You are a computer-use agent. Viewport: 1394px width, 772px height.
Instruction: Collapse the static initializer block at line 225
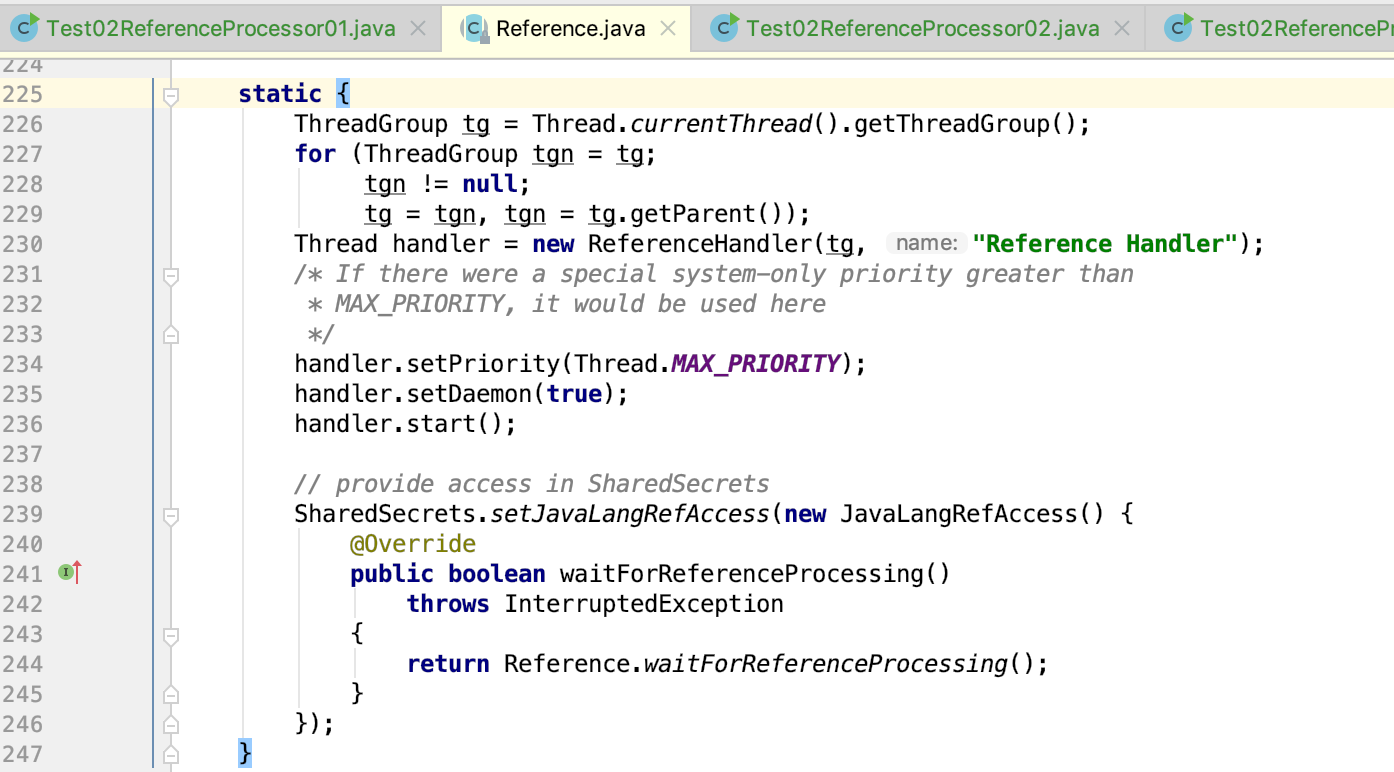[170, 94]
